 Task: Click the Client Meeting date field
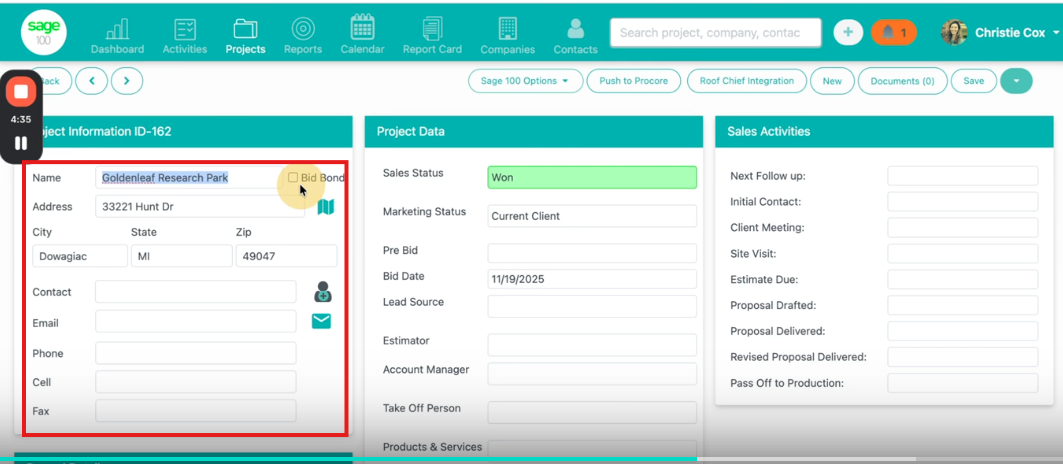click(x=963, y=227)
